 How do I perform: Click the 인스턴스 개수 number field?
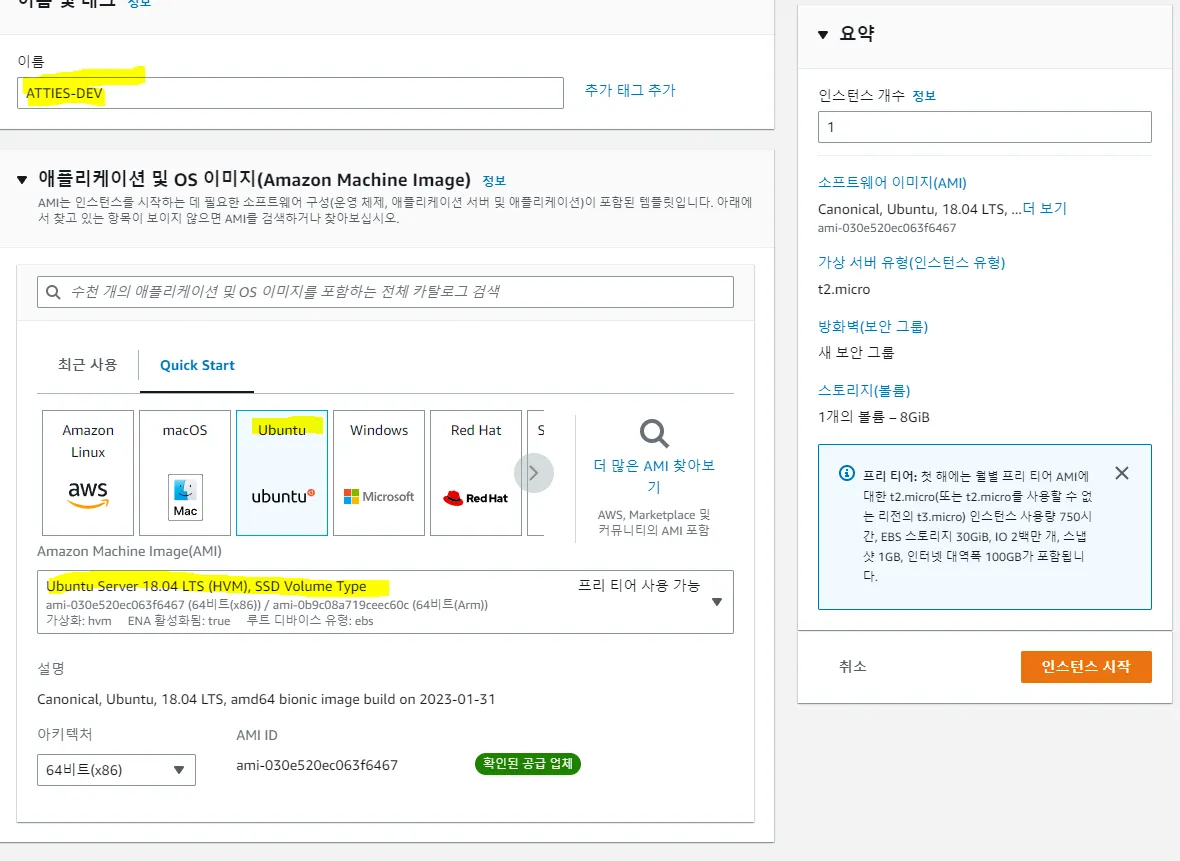coord(985,127)
